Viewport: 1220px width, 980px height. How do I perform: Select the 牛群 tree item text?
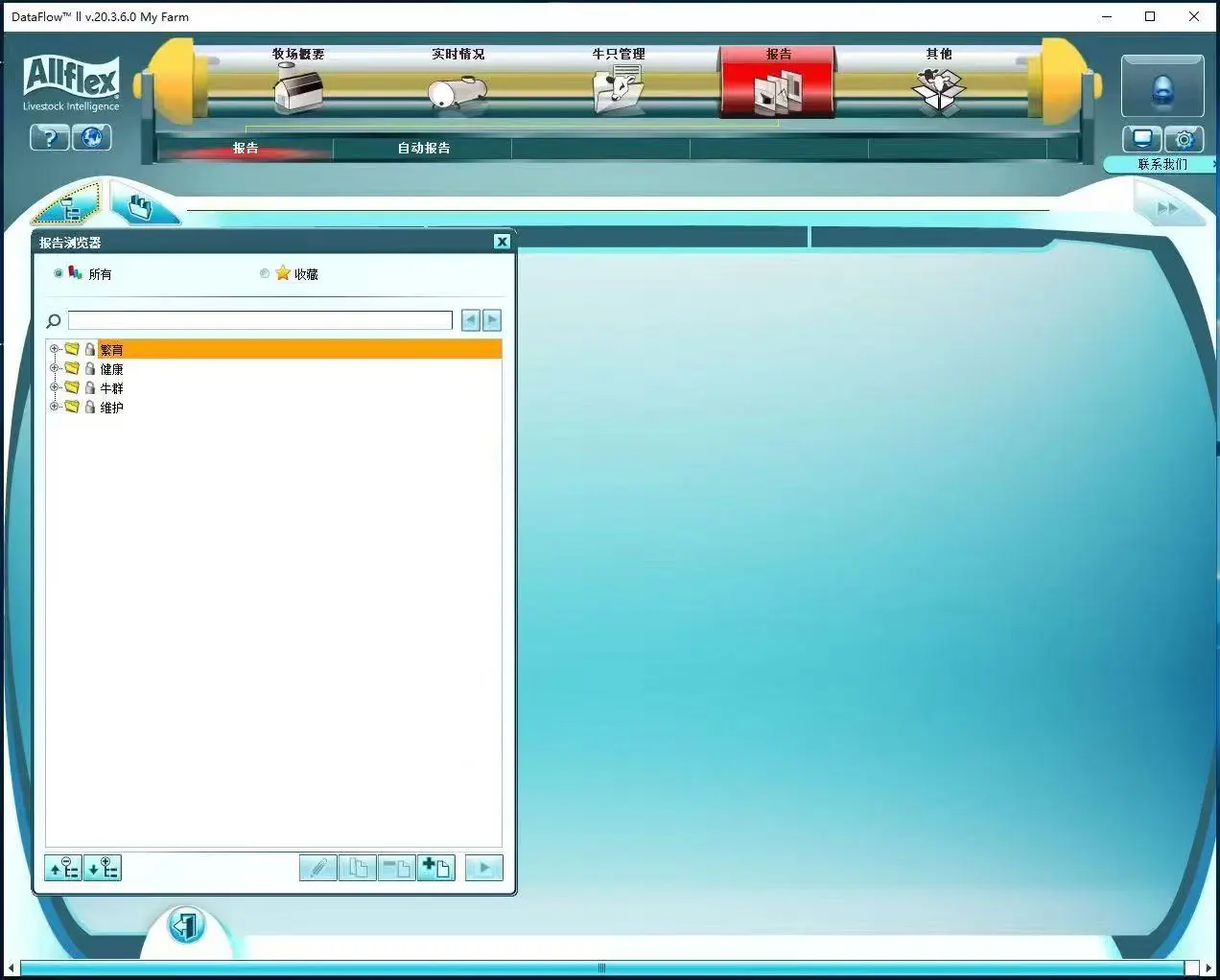(111, 388)
